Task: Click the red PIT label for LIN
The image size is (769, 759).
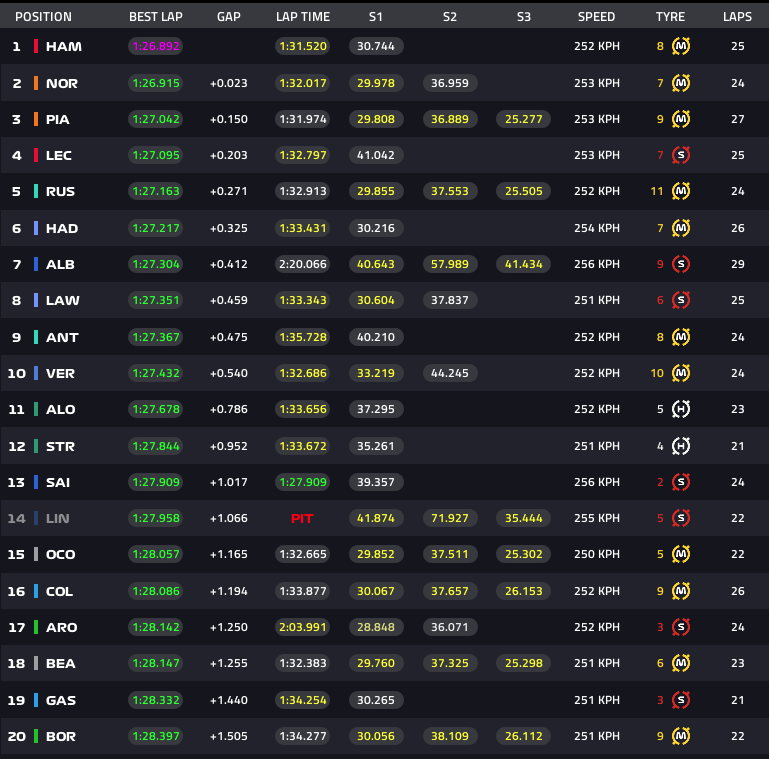Action: point(302,519)
